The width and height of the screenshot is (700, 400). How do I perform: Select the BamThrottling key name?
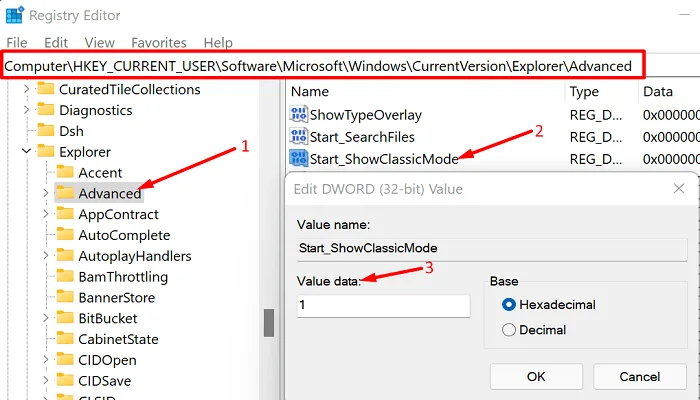click(x=123, y=277)
